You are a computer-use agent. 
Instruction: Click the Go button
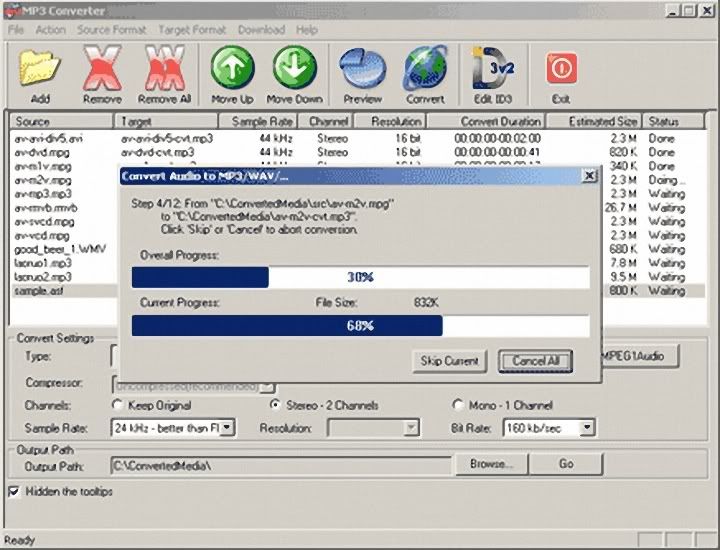point(566,464)
